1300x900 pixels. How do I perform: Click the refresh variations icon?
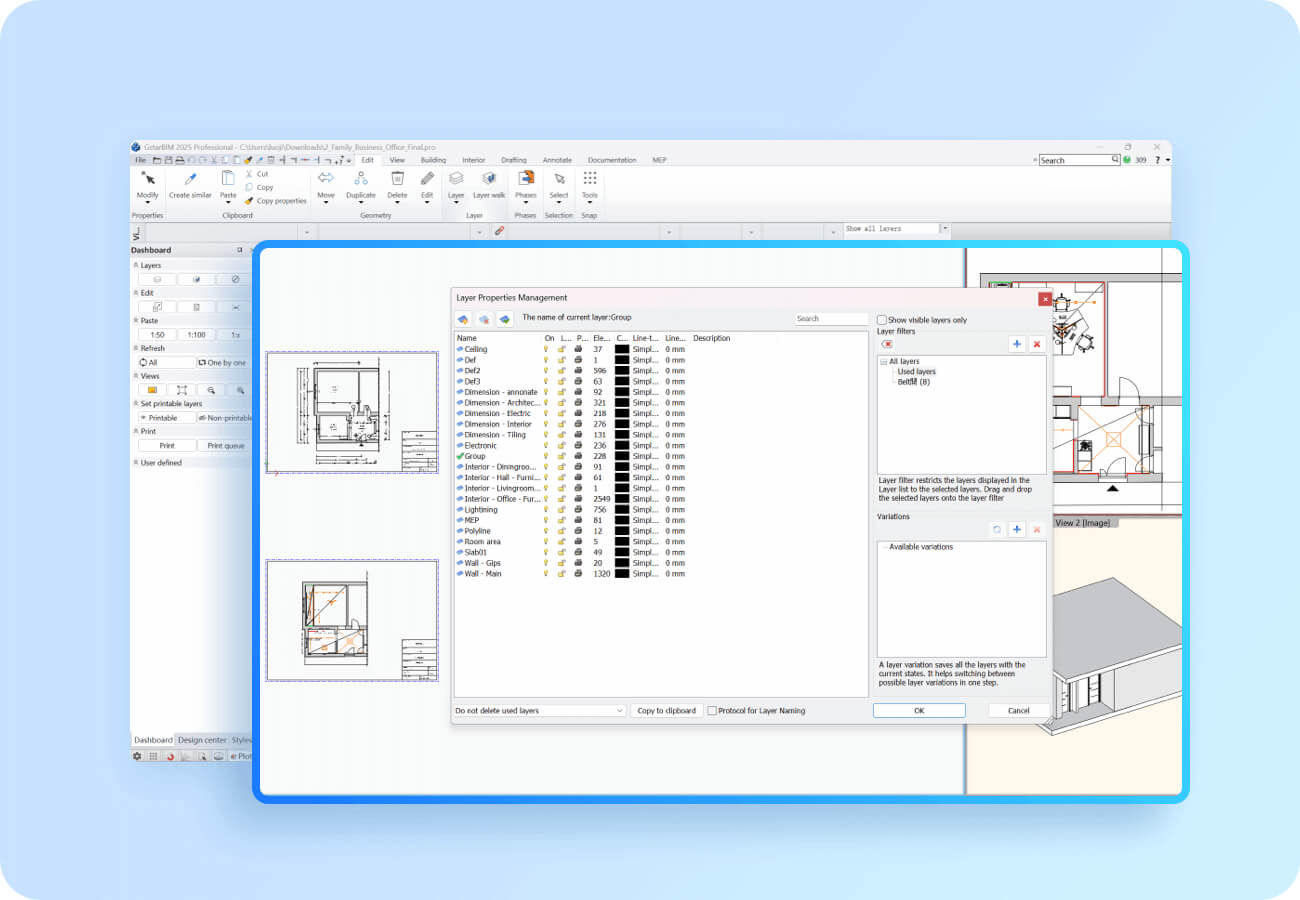(x=996, y=529)
